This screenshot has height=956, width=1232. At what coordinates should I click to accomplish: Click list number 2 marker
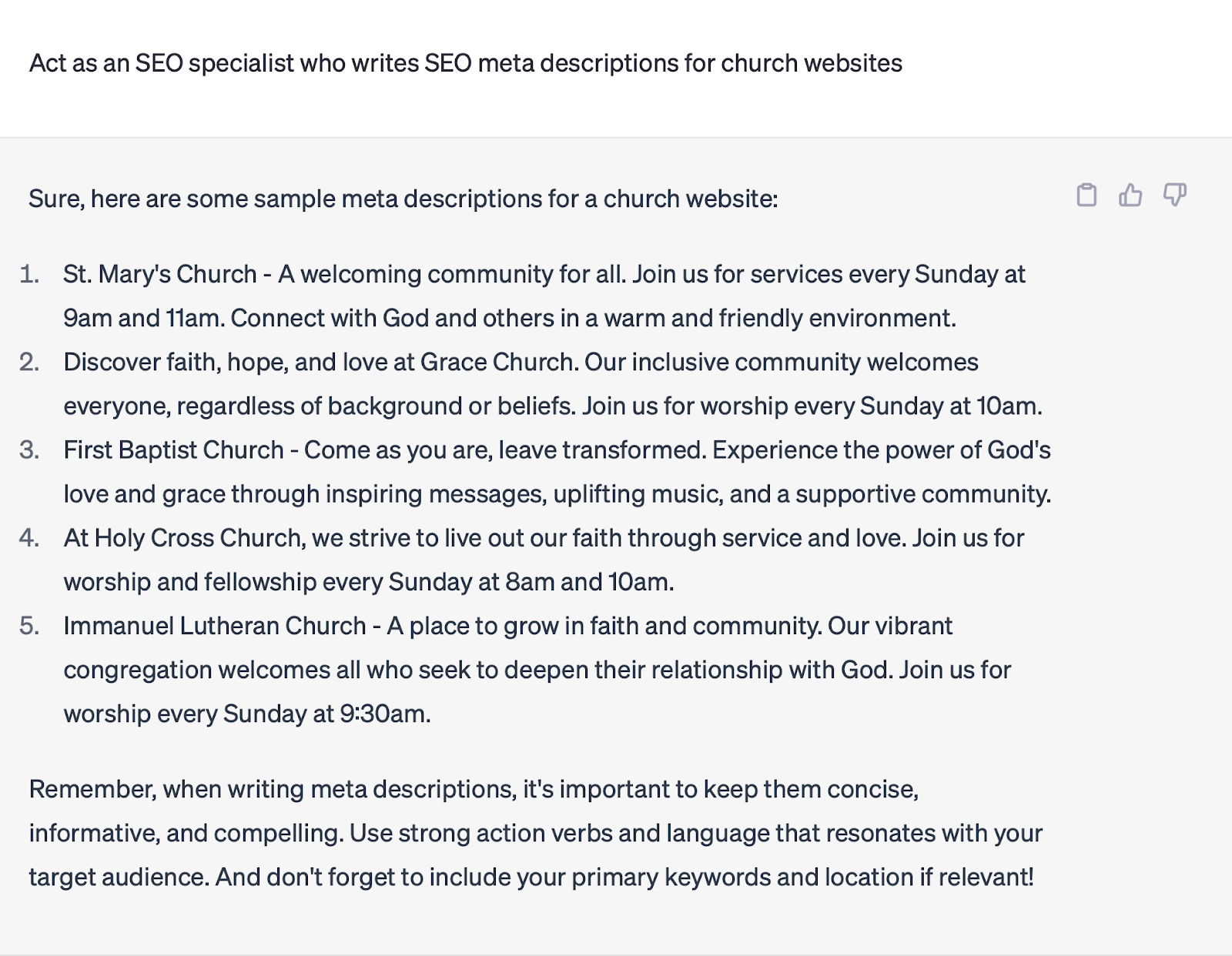30,362
